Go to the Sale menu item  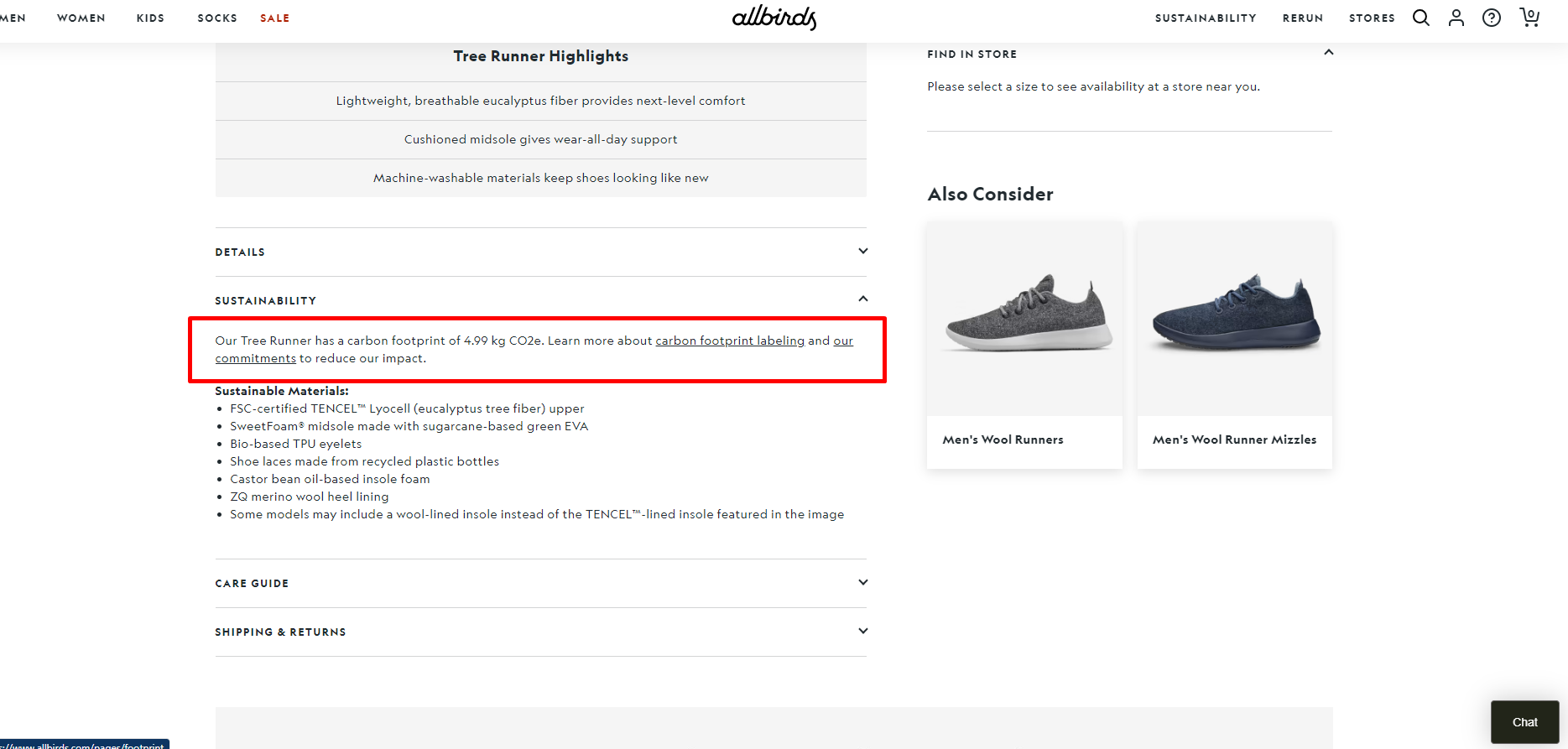(274, 18)
